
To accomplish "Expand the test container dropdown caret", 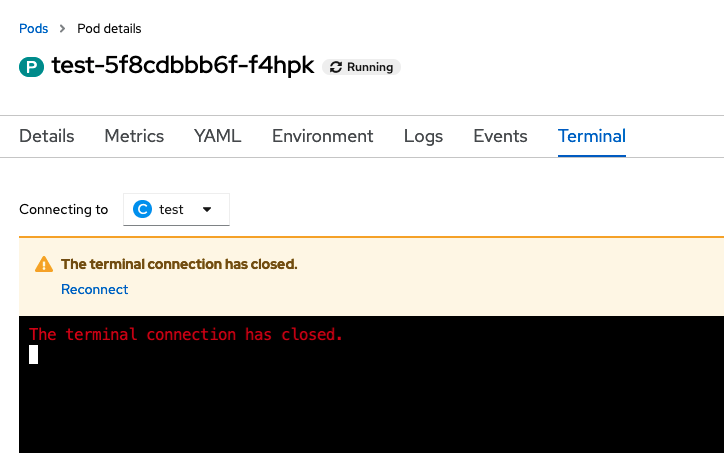I will pyautogui.click(x=207, y=210).
